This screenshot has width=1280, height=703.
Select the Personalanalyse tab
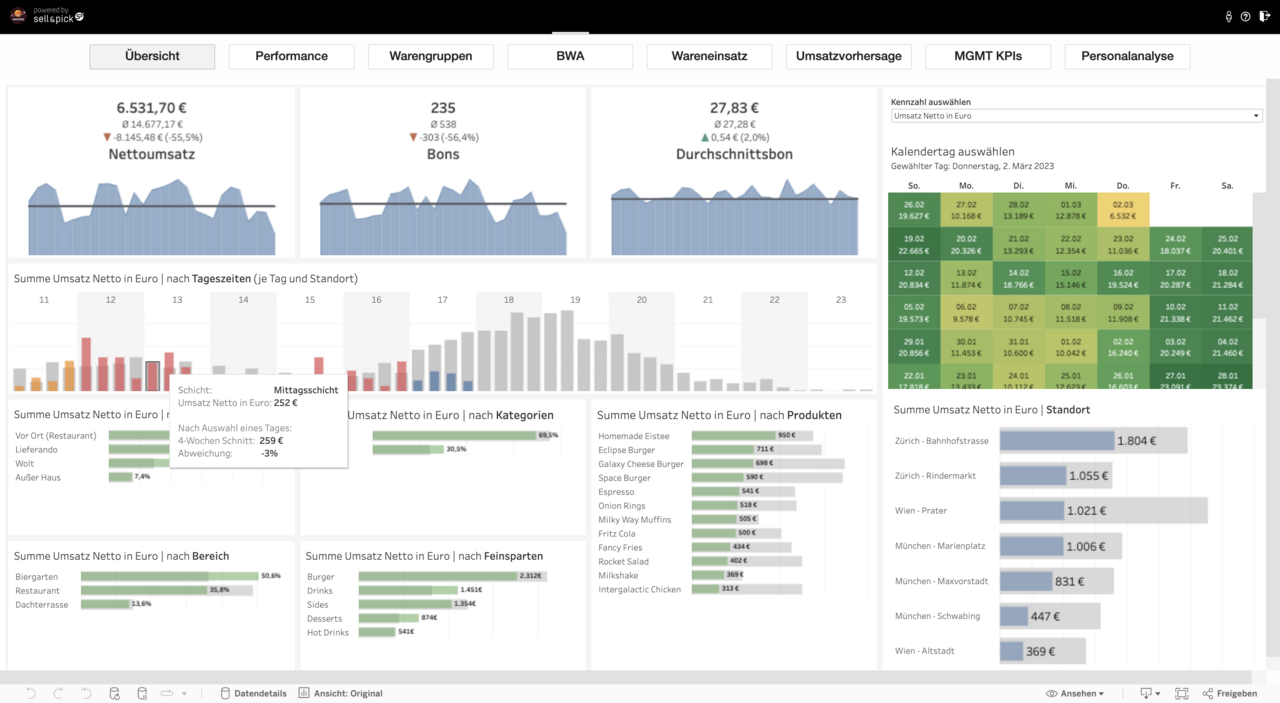click(1127, 57)
